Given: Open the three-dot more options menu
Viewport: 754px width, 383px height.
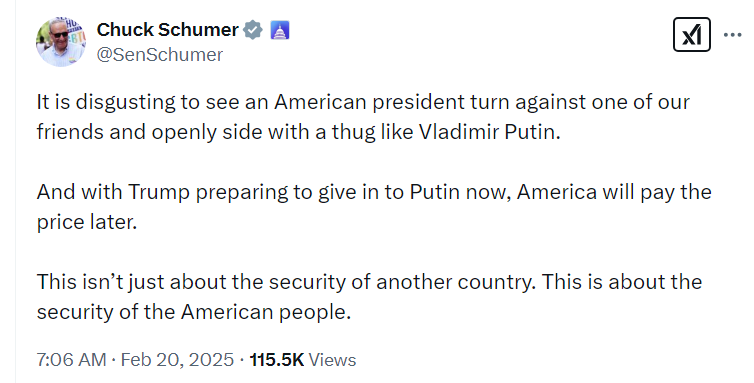Looking at the screenshot, I should tap(732, 35).
